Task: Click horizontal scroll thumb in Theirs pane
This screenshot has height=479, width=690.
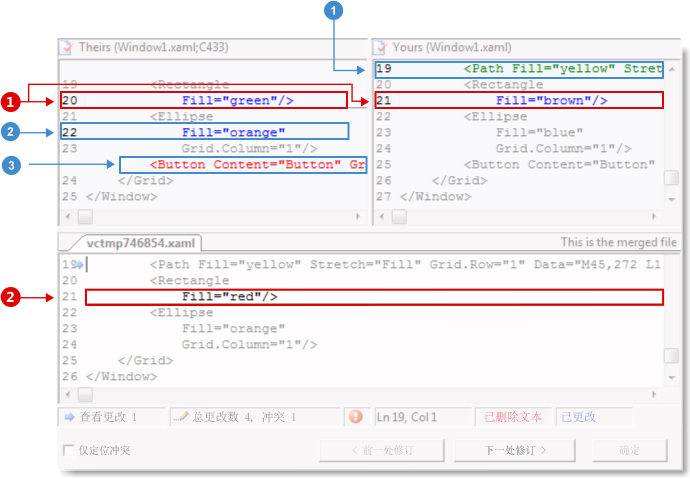Action: (x=85, y=216)
